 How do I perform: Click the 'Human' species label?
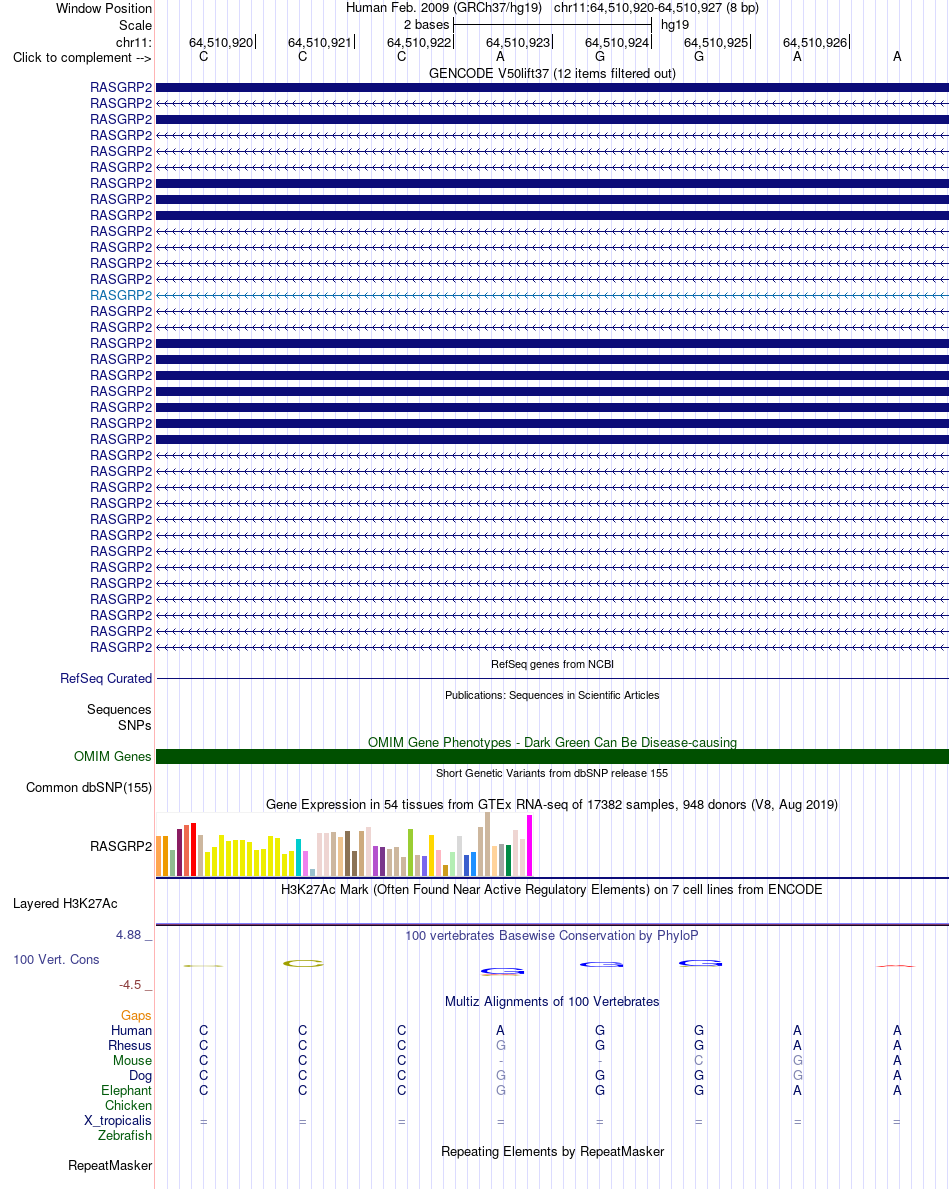[131, 1031]
